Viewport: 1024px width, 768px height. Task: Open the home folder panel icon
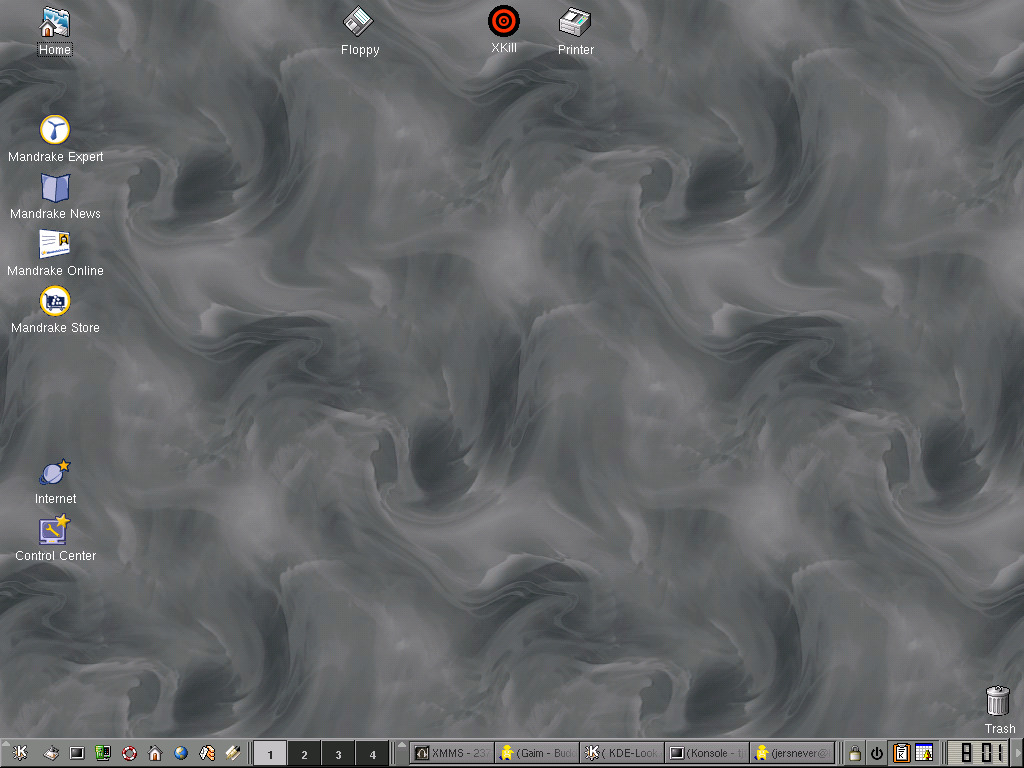(155, 754)
